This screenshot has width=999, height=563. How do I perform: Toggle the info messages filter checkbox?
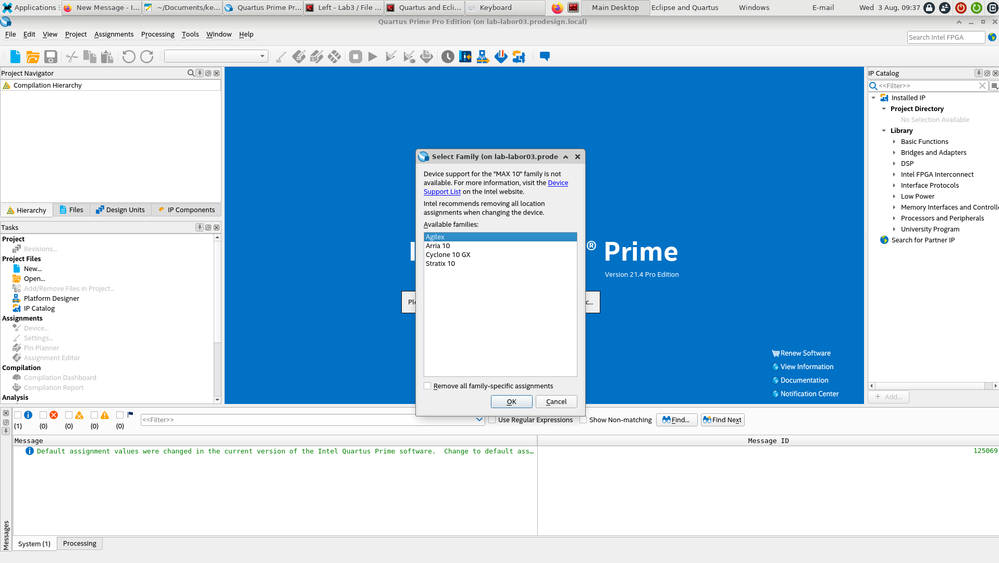18,415
